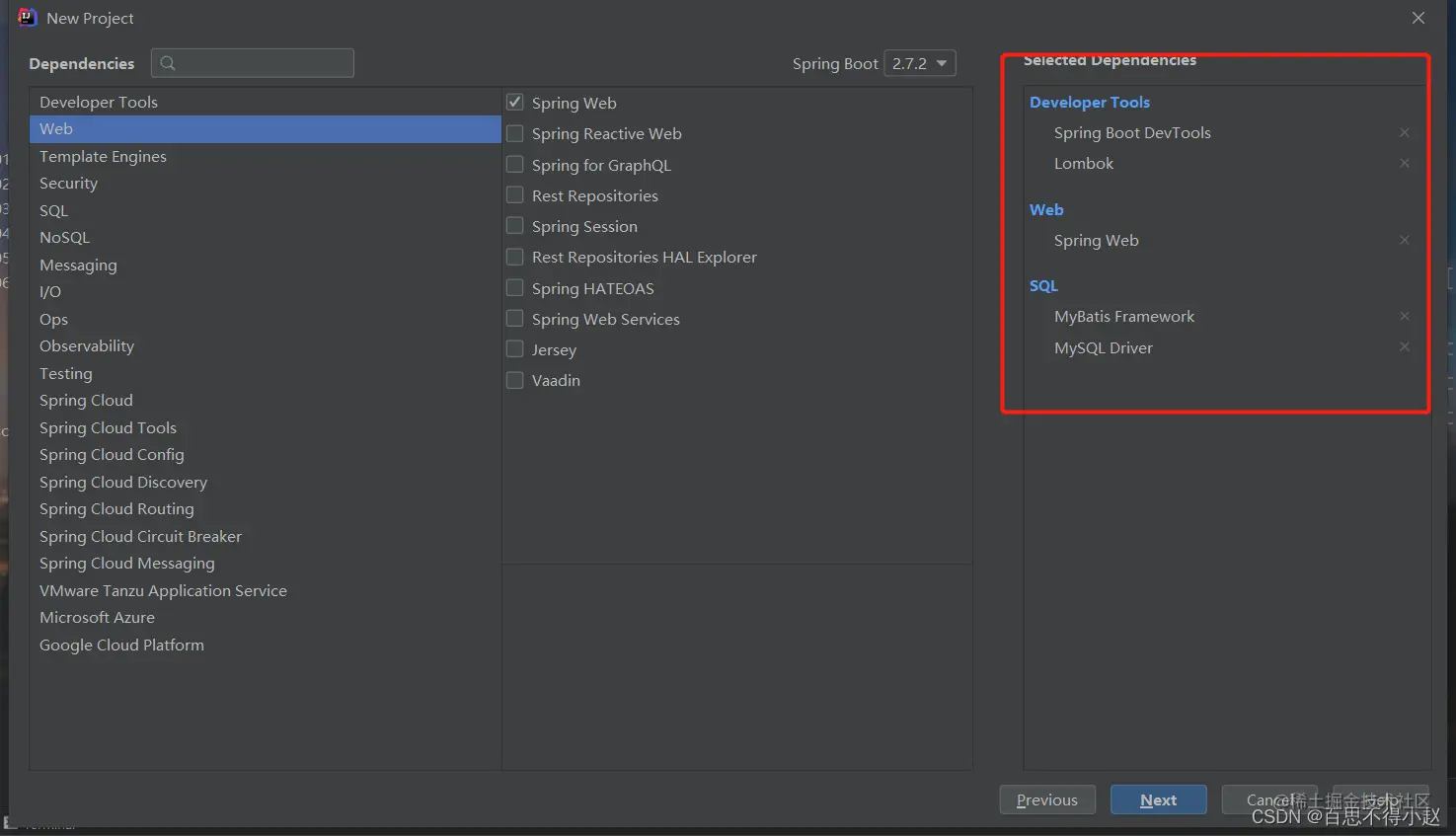Select the I/O category
This screenshot has height=836, width=1456.
266,292
